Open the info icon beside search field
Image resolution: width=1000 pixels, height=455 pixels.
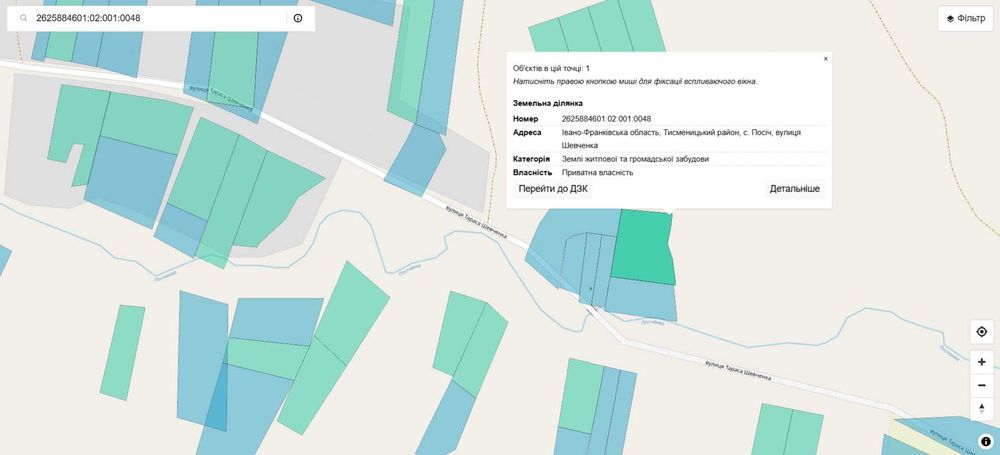click(298, 19)
